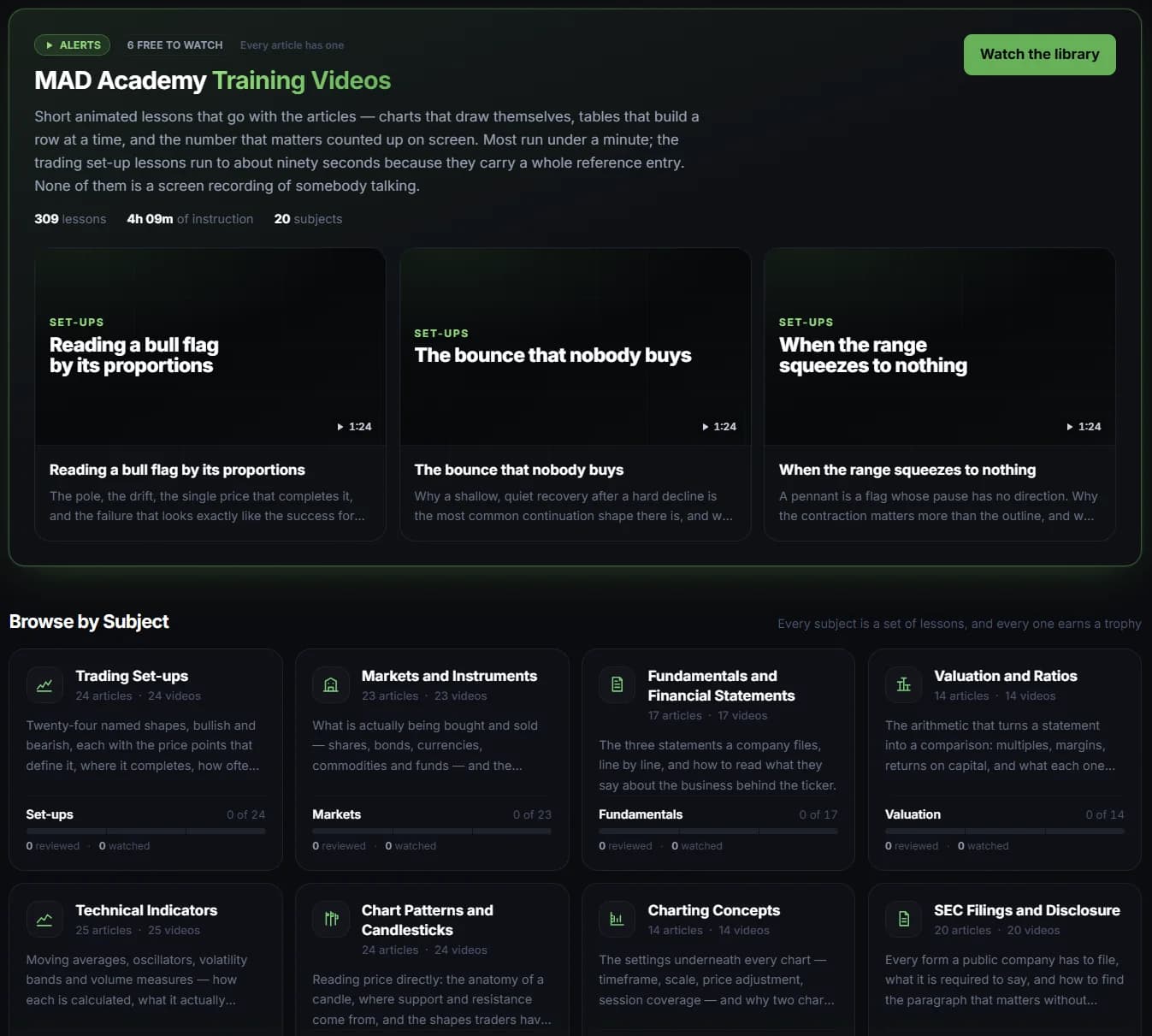The height and width of the screenshot is (1036, 1152).
Task: Open SEC Filings and Disclosure heading
Action: click(x=1026, y=910)
